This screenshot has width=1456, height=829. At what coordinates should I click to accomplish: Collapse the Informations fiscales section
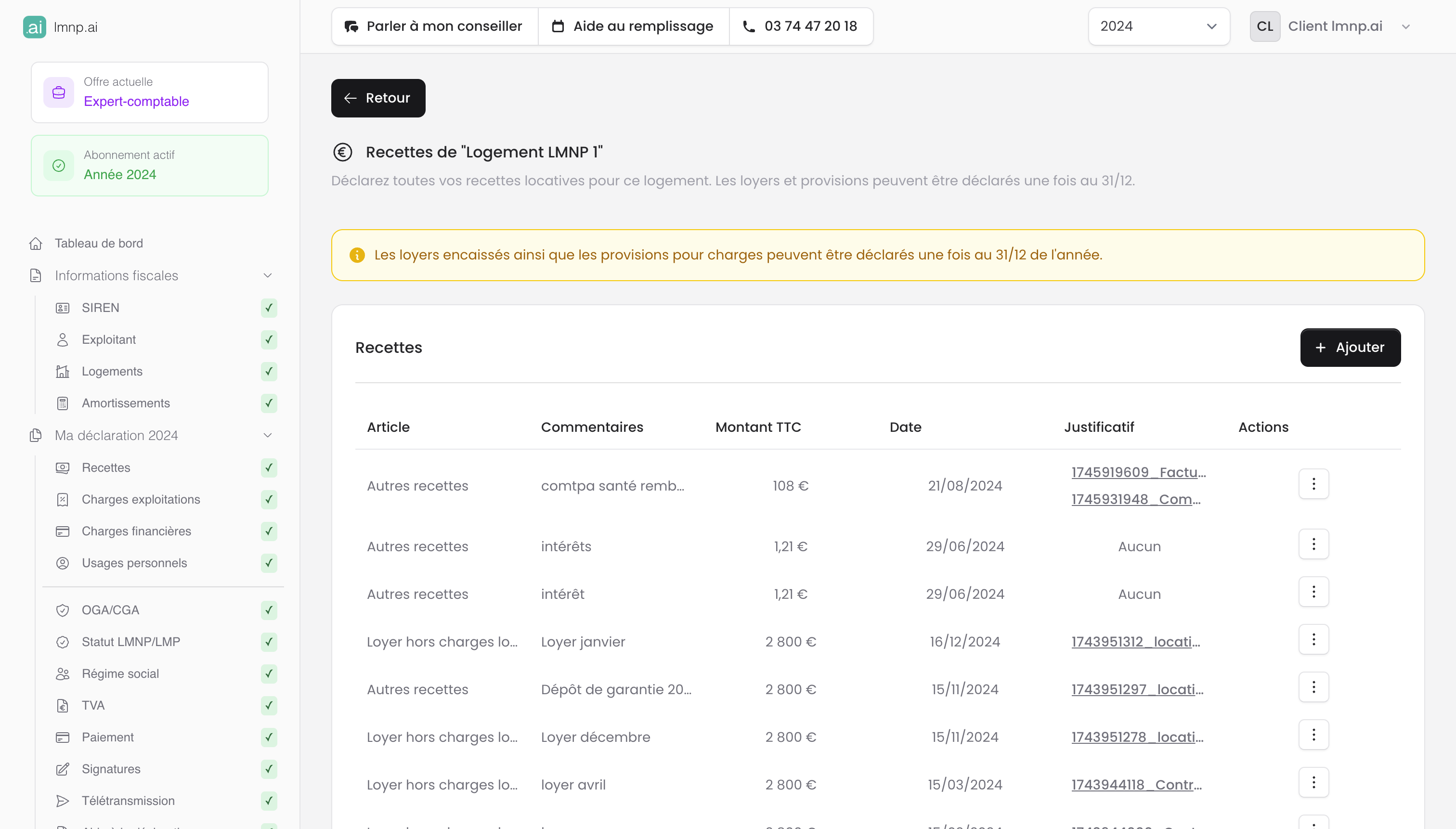(x=267, y=275)
